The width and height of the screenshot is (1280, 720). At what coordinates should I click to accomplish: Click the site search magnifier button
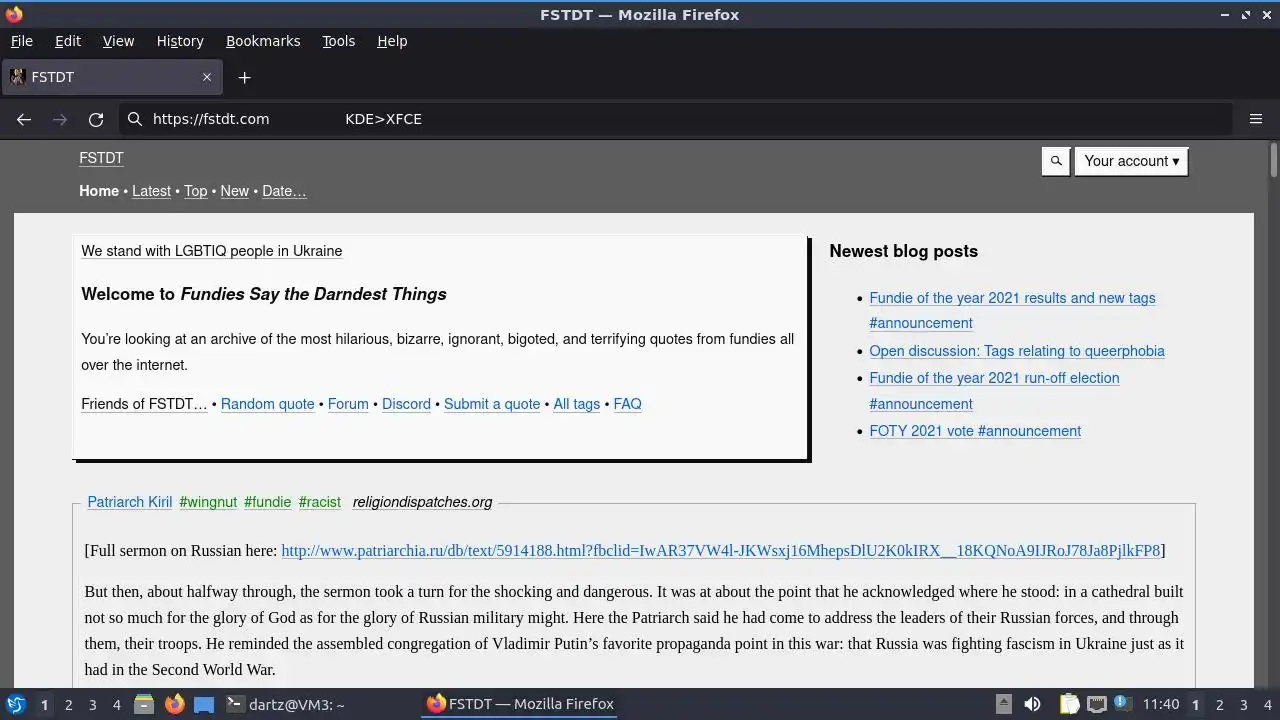[1056, 161]
